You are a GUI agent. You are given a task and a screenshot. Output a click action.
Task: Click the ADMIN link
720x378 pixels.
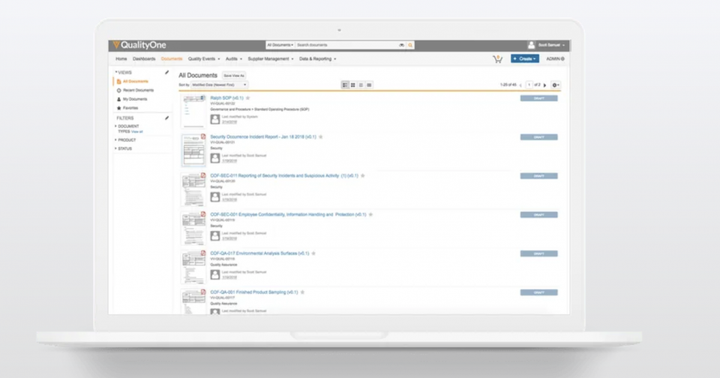pyautogui.click(x=555, y=59)
